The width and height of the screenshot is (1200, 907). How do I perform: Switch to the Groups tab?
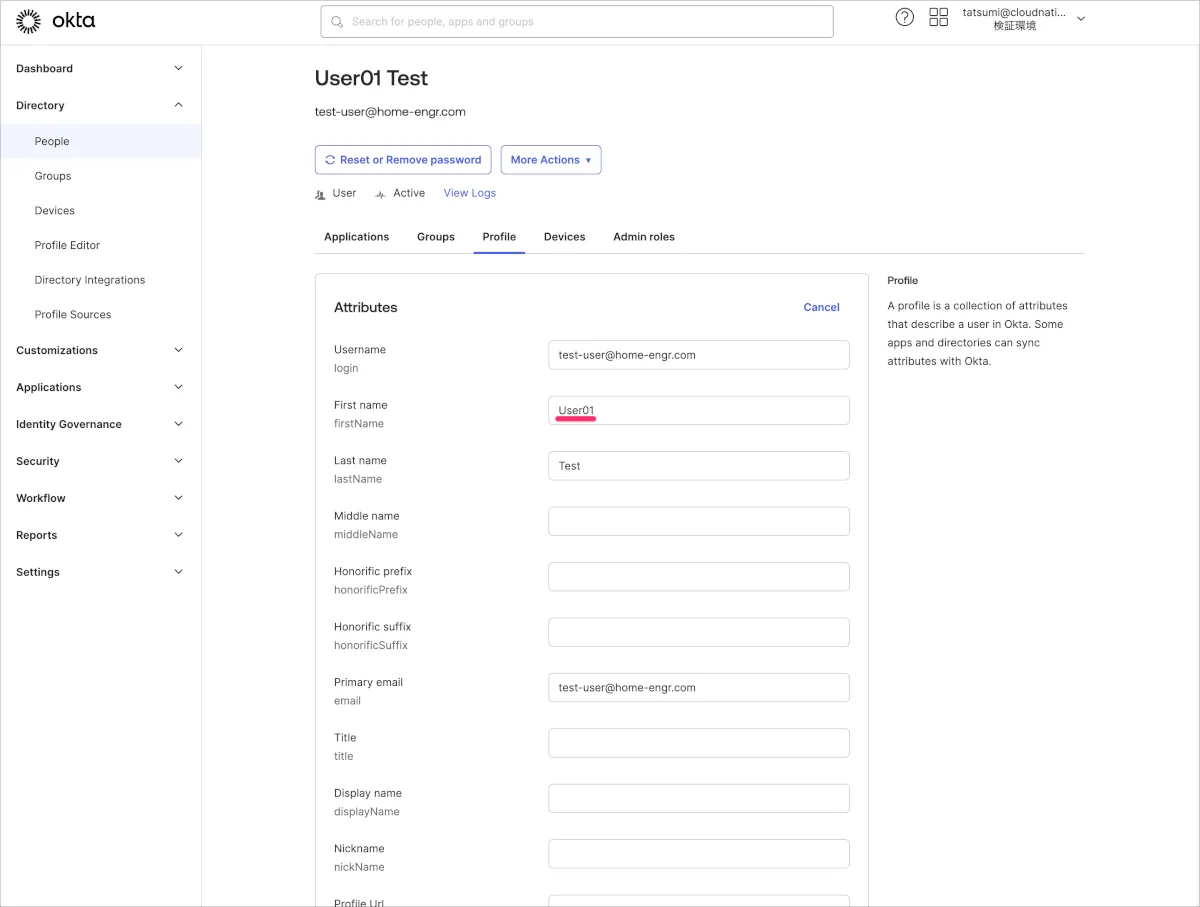pos(435,237)
